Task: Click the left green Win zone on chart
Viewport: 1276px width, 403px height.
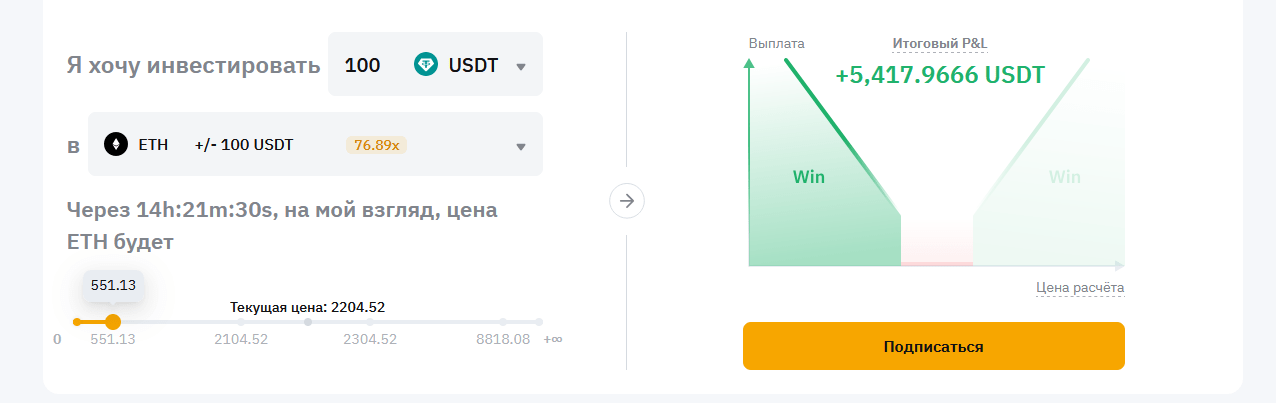Action: click(809, 178)
